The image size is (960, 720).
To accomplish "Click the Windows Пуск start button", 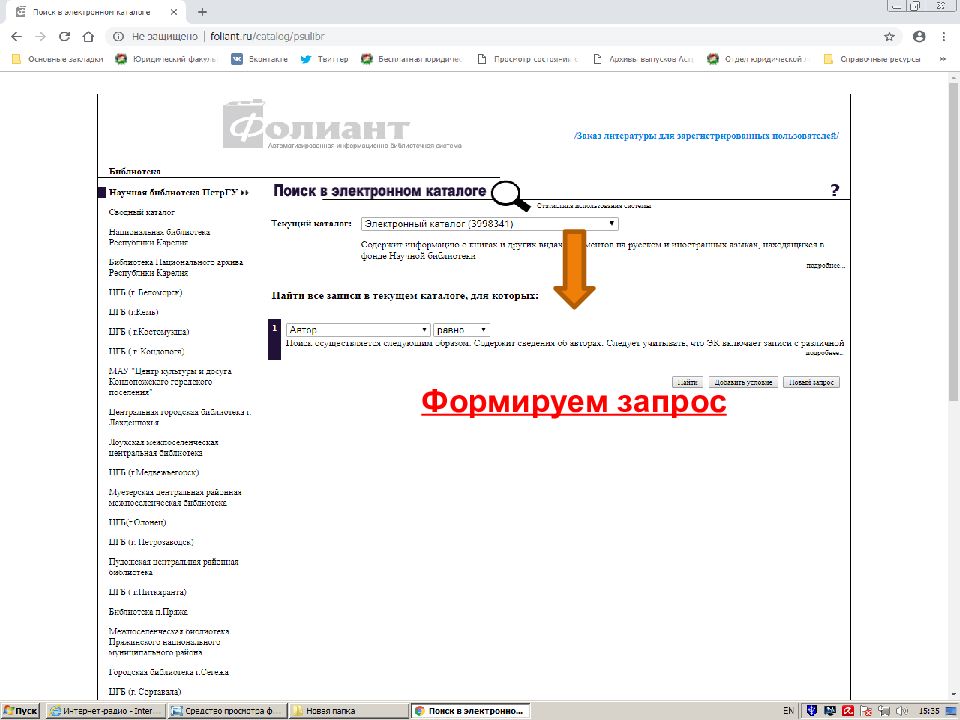I will click(21, 710).
